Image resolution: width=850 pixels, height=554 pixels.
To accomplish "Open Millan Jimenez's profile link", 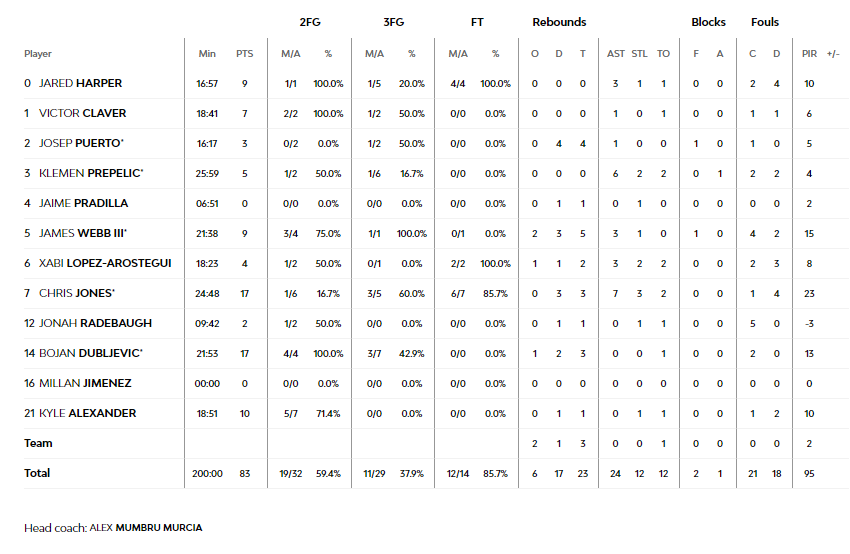I will 85,383.
